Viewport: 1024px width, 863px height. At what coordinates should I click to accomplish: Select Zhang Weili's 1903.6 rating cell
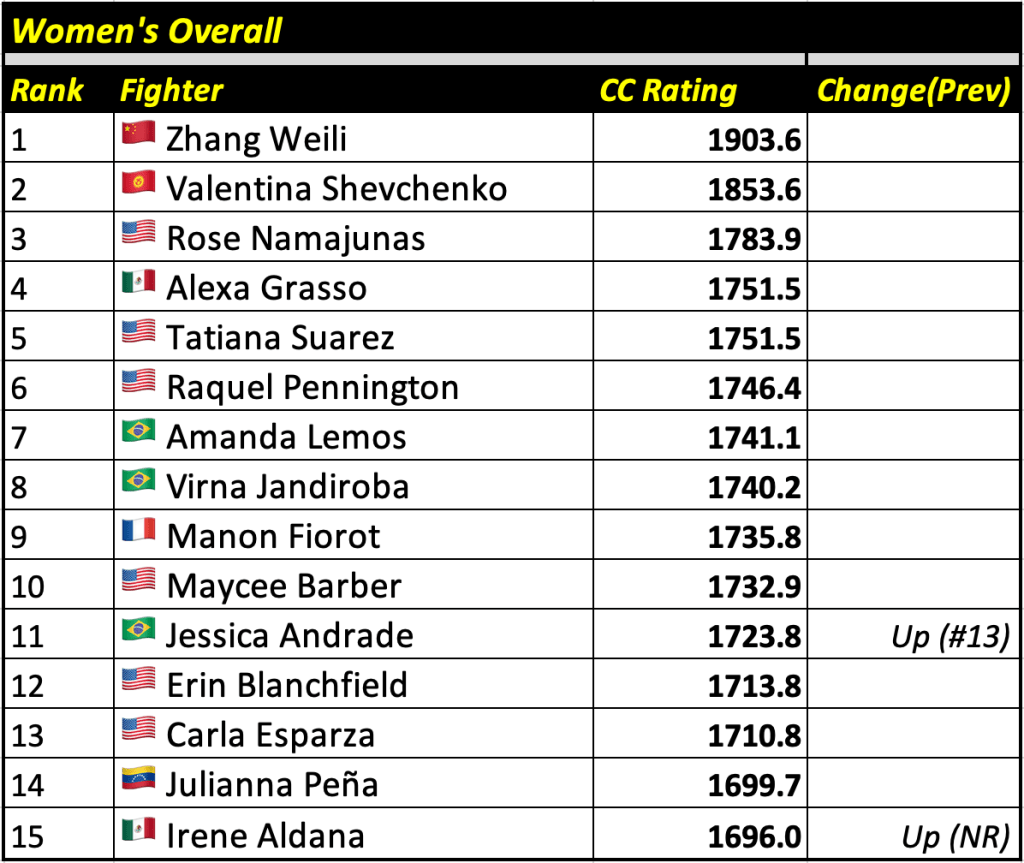click(x=754, y=140)
